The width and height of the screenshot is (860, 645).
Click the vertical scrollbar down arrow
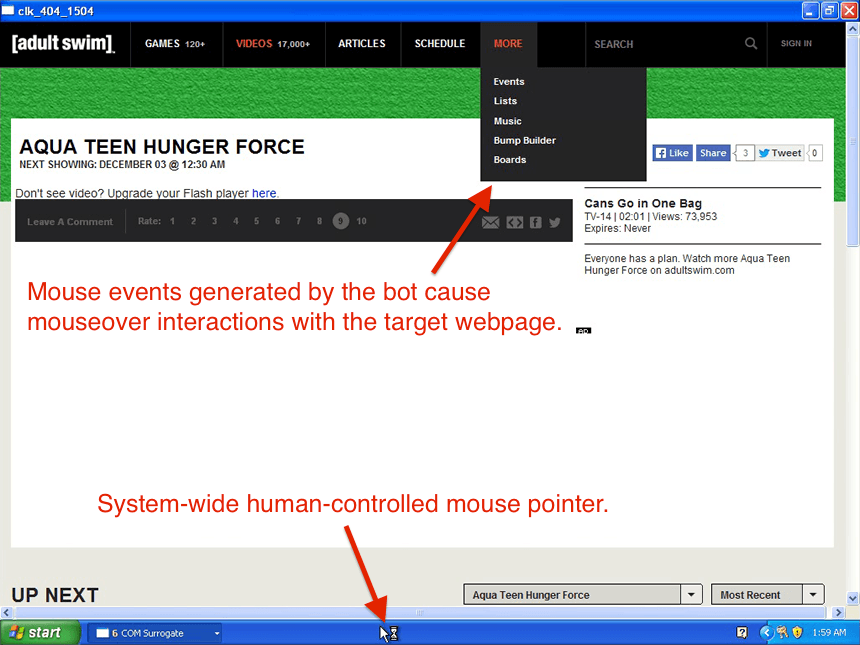point(852,598)
